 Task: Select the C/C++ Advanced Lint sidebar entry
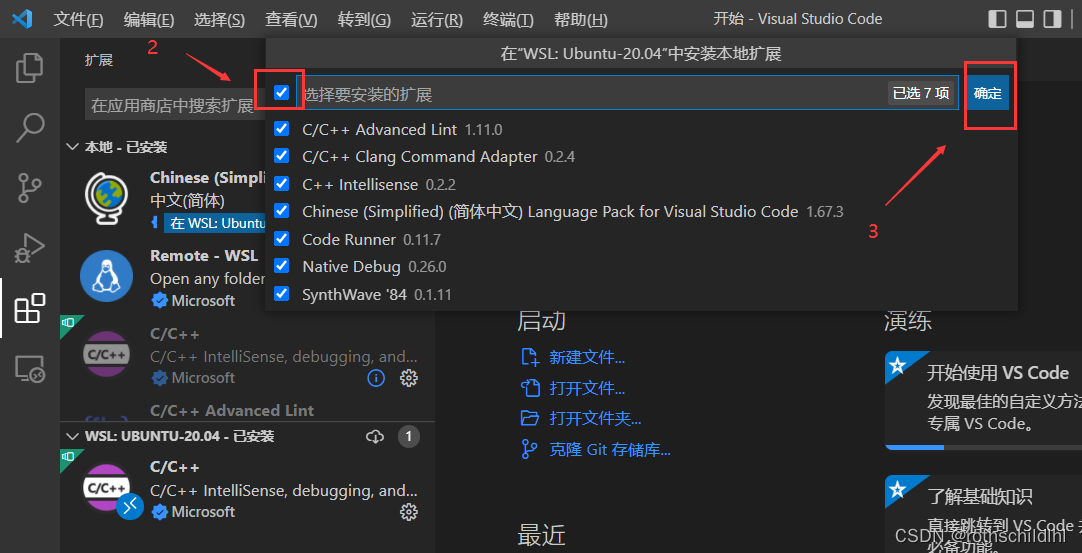pos(247,410)
